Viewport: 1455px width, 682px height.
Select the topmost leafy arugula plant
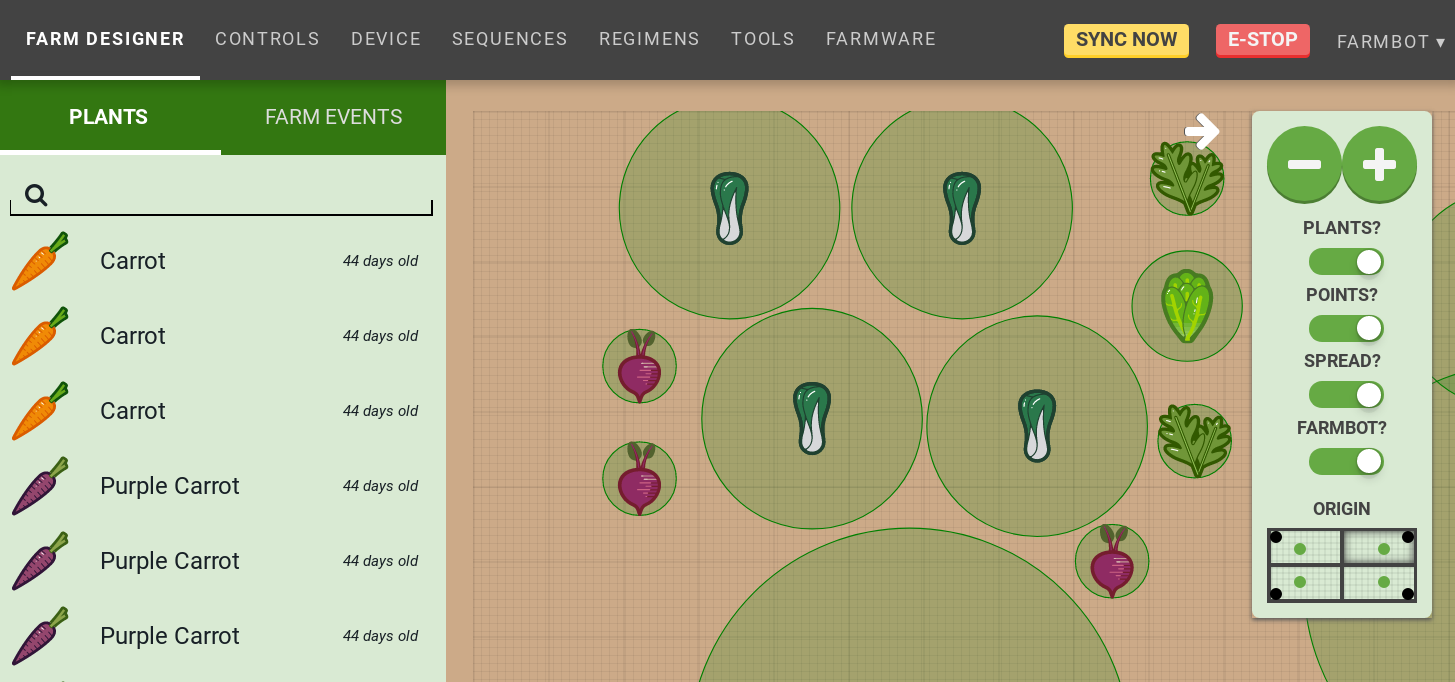coord(1187,178)
